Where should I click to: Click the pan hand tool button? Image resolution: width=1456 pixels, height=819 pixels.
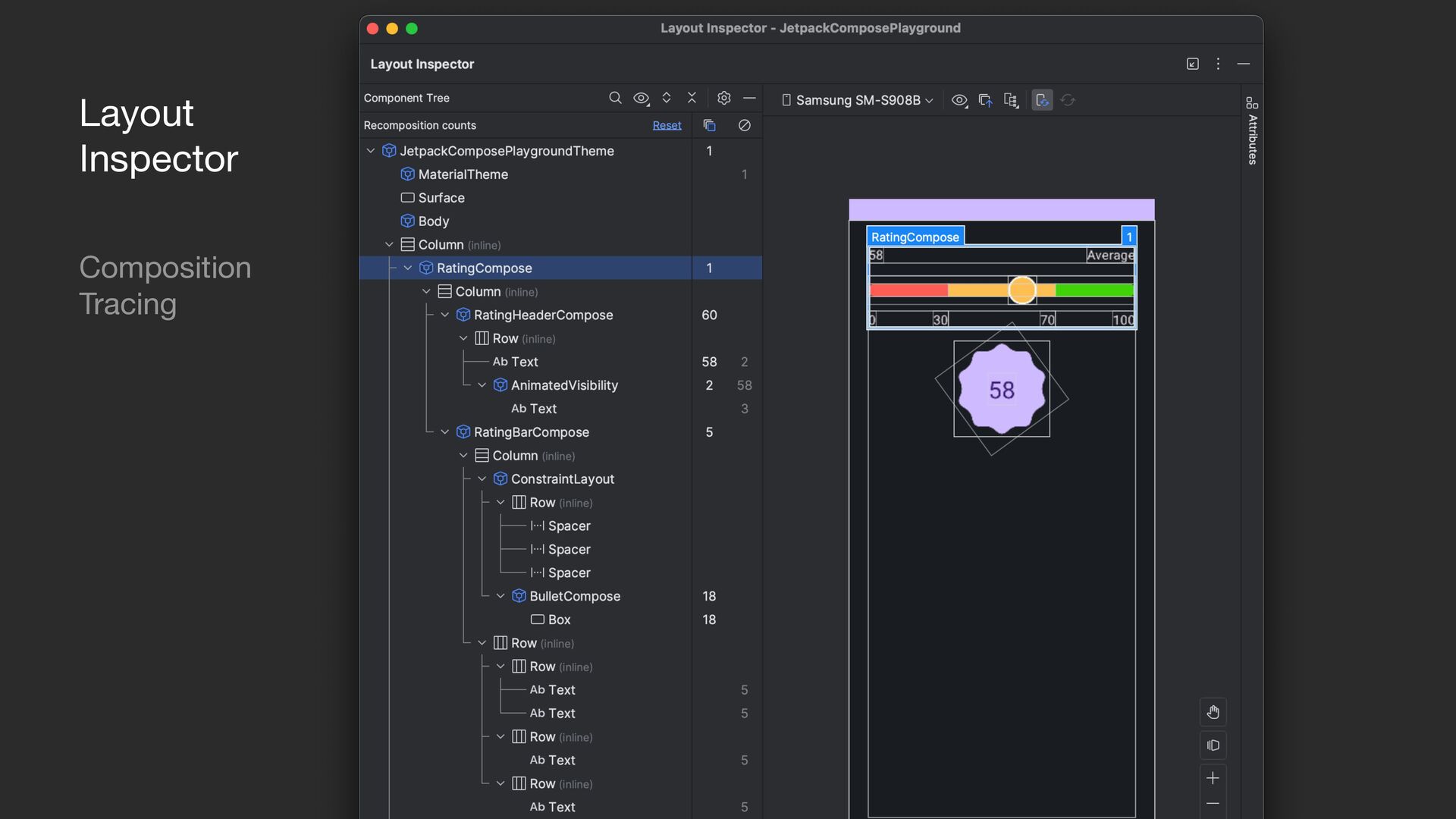pyautogui.click(x=1213, y=712)
